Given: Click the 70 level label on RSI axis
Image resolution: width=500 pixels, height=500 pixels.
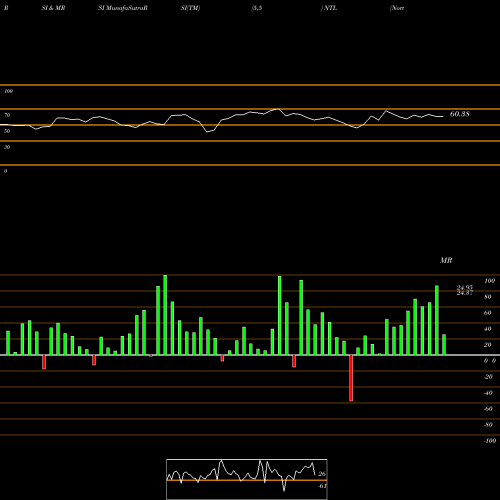Looking at the screenshot, I should pyautogui.click(x=7, y=115).
